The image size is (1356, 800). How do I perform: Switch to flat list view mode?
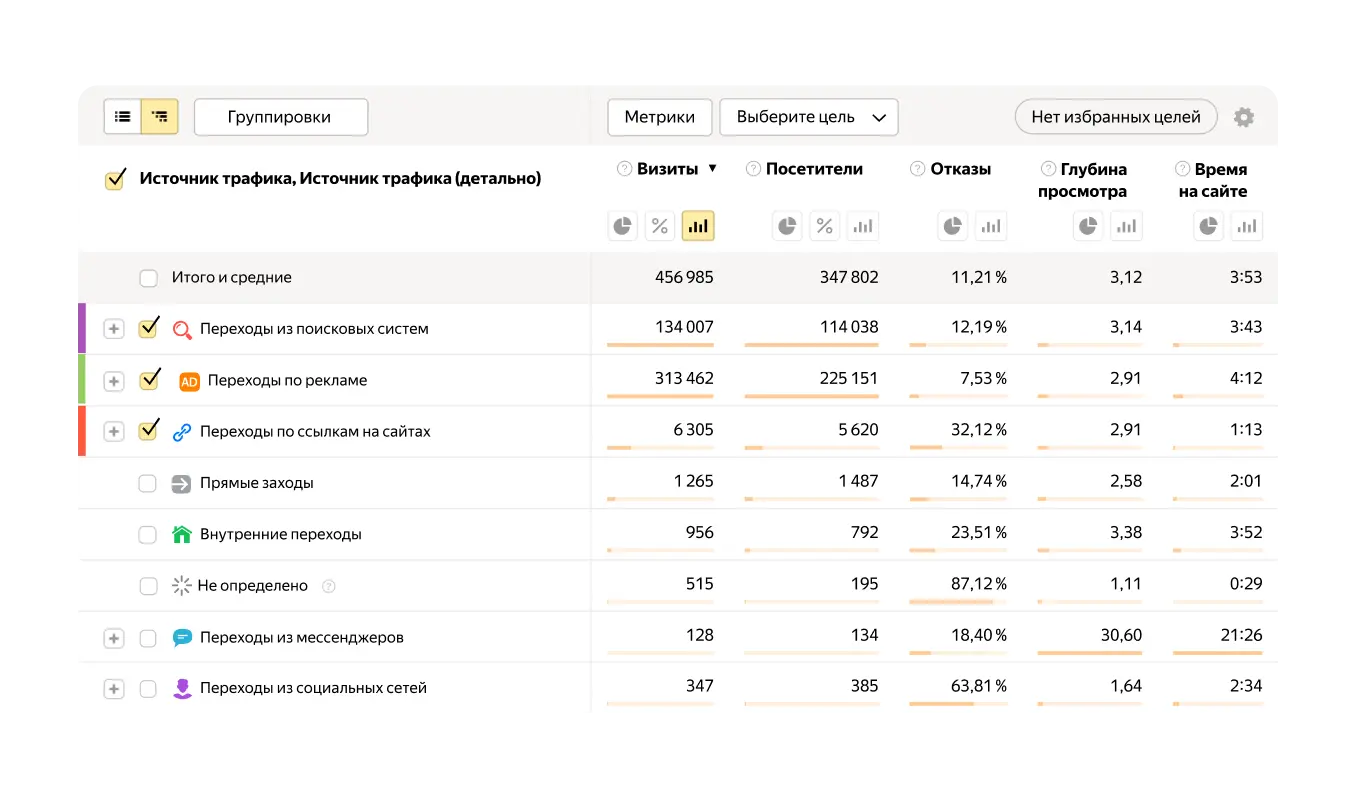(x=122, y=116)
